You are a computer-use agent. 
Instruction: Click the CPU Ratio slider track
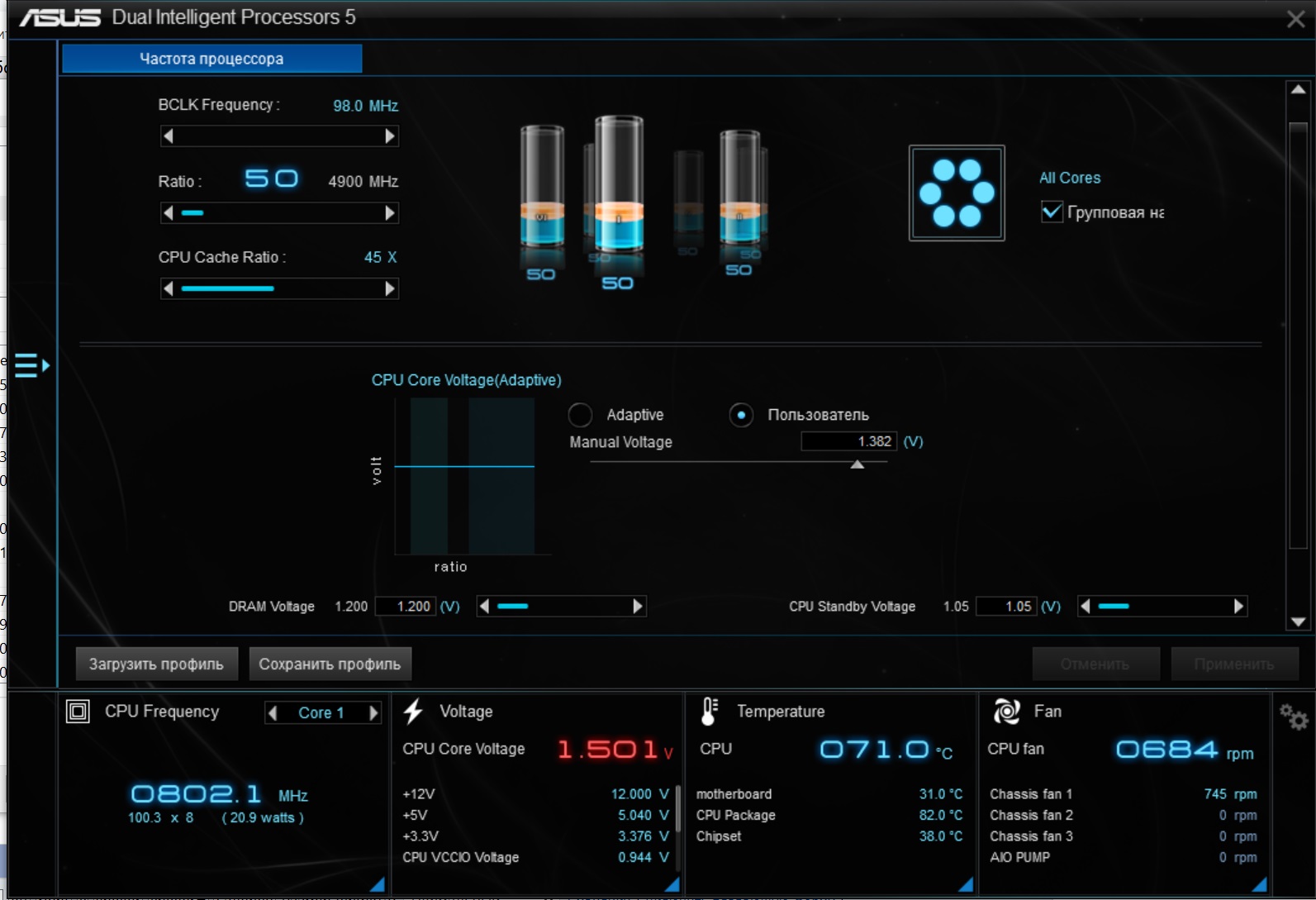(279, 213)
